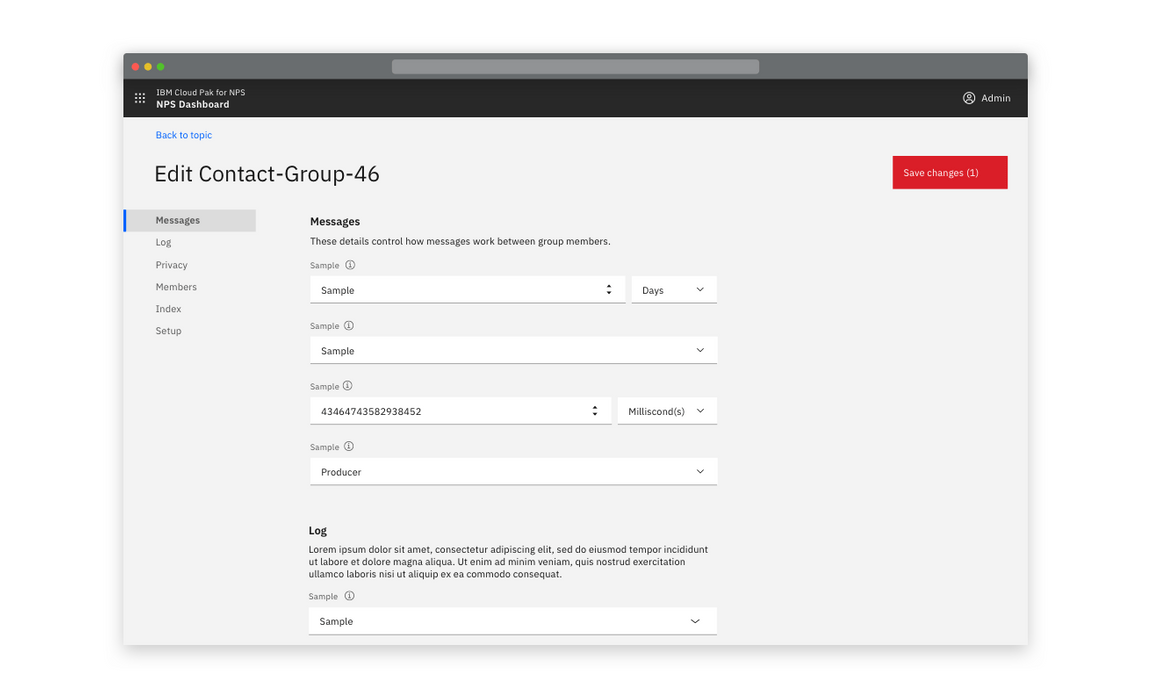Click the info icon in the Log section

[x=349, y=595]
